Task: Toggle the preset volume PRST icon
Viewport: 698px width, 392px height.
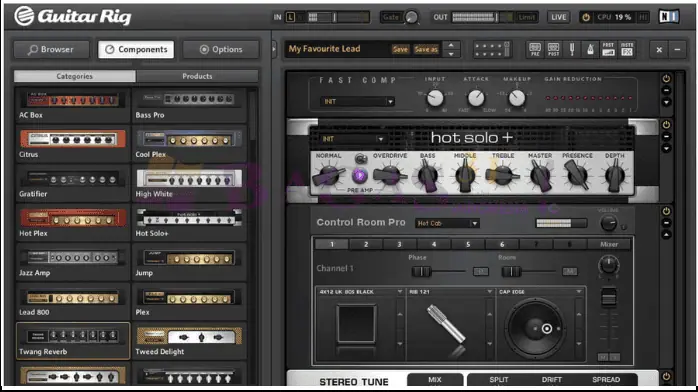Action: point(608,49)
